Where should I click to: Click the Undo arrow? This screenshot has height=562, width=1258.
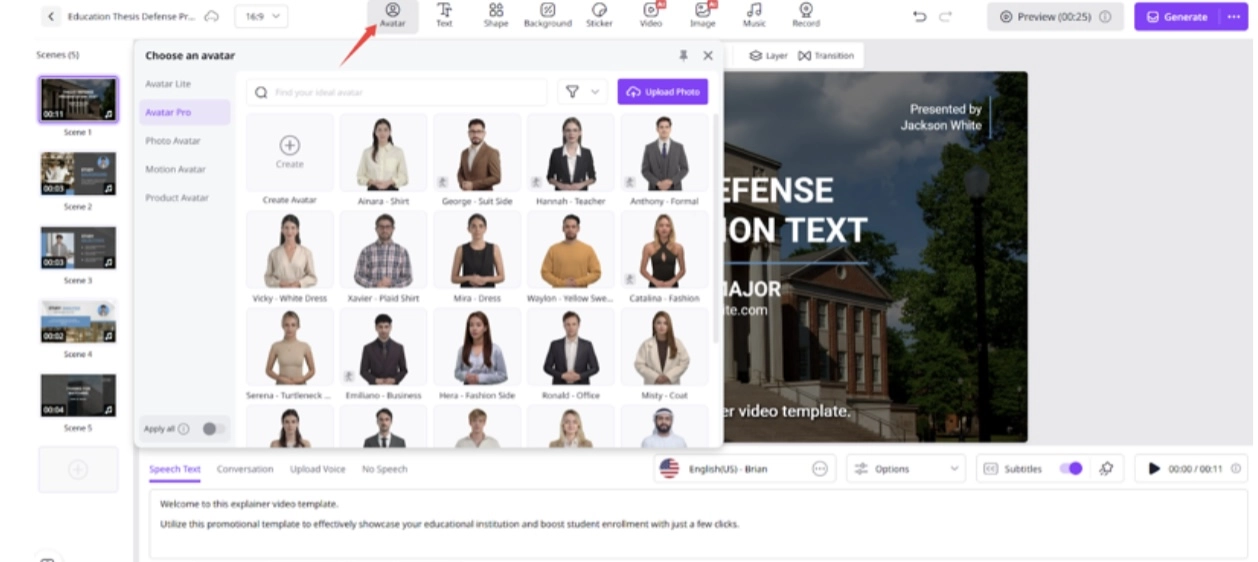919,17
